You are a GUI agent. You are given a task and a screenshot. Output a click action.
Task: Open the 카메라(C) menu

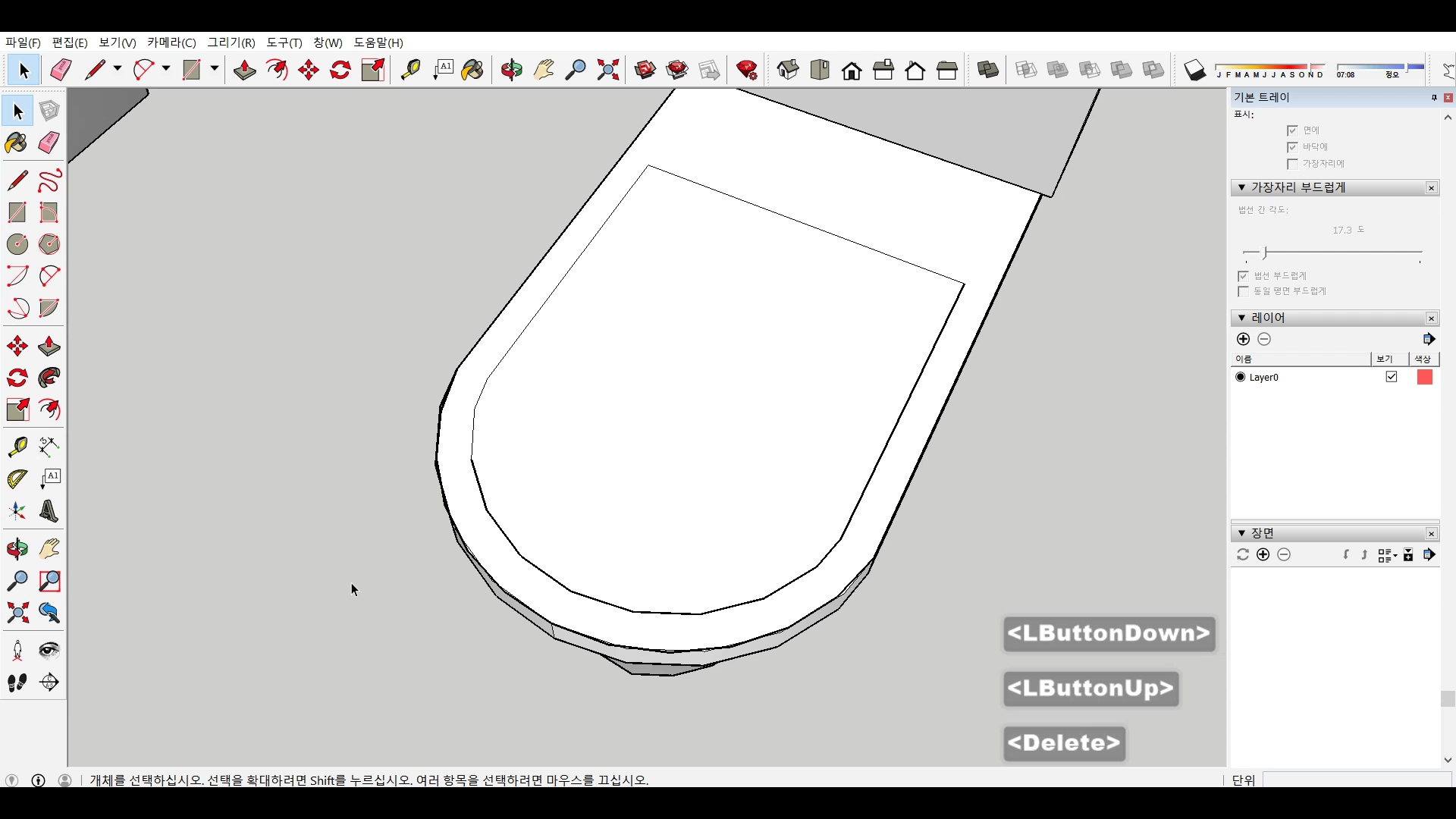point(171,42)
